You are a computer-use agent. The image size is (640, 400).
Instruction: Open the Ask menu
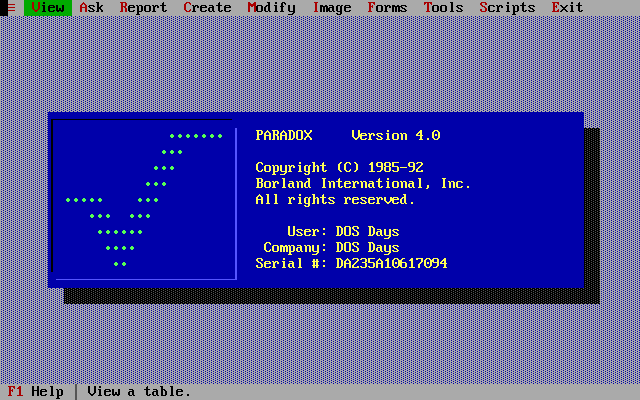point(91,8)
